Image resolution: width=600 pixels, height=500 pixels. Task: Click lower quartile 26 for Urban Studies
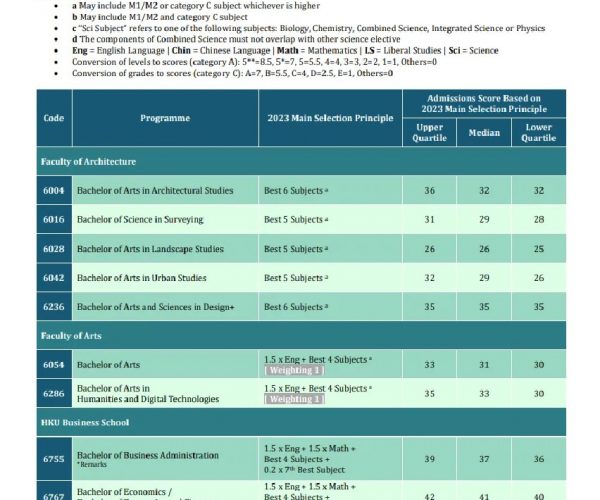point(538,278)
